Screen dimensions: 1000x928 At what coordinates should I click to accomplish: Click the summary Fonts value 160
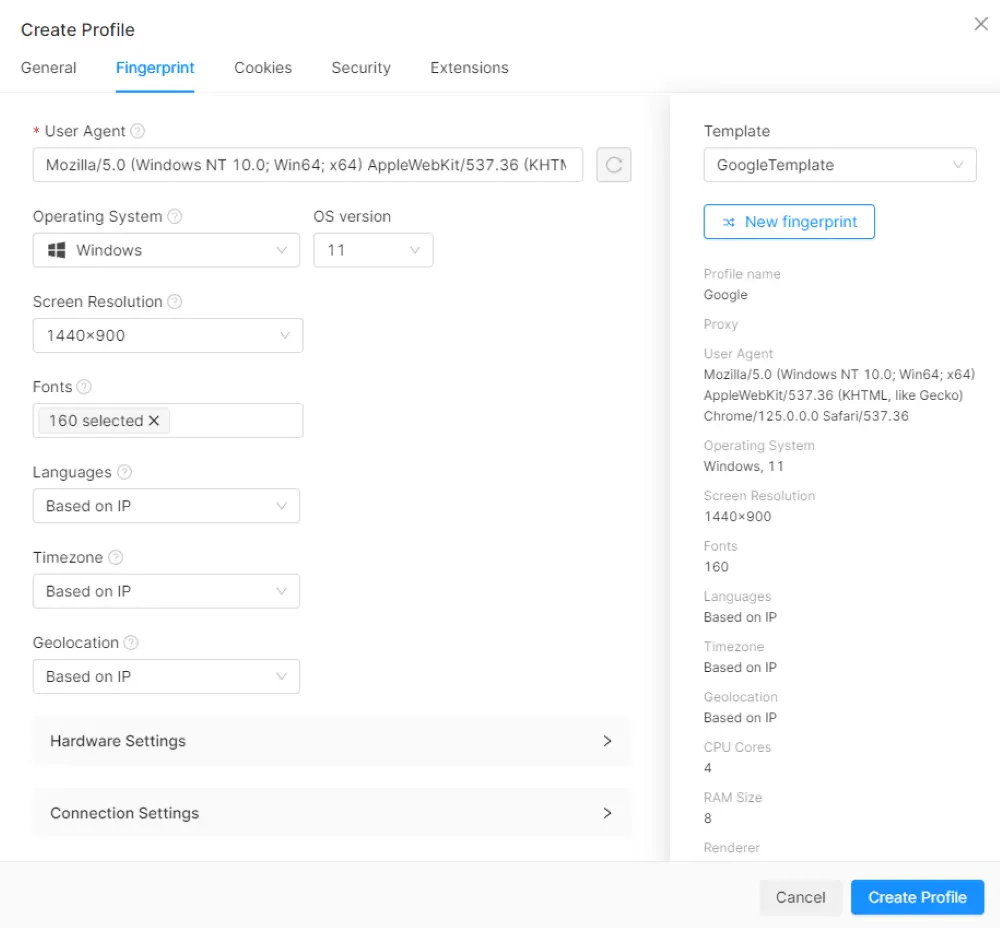tap(716, 567)
